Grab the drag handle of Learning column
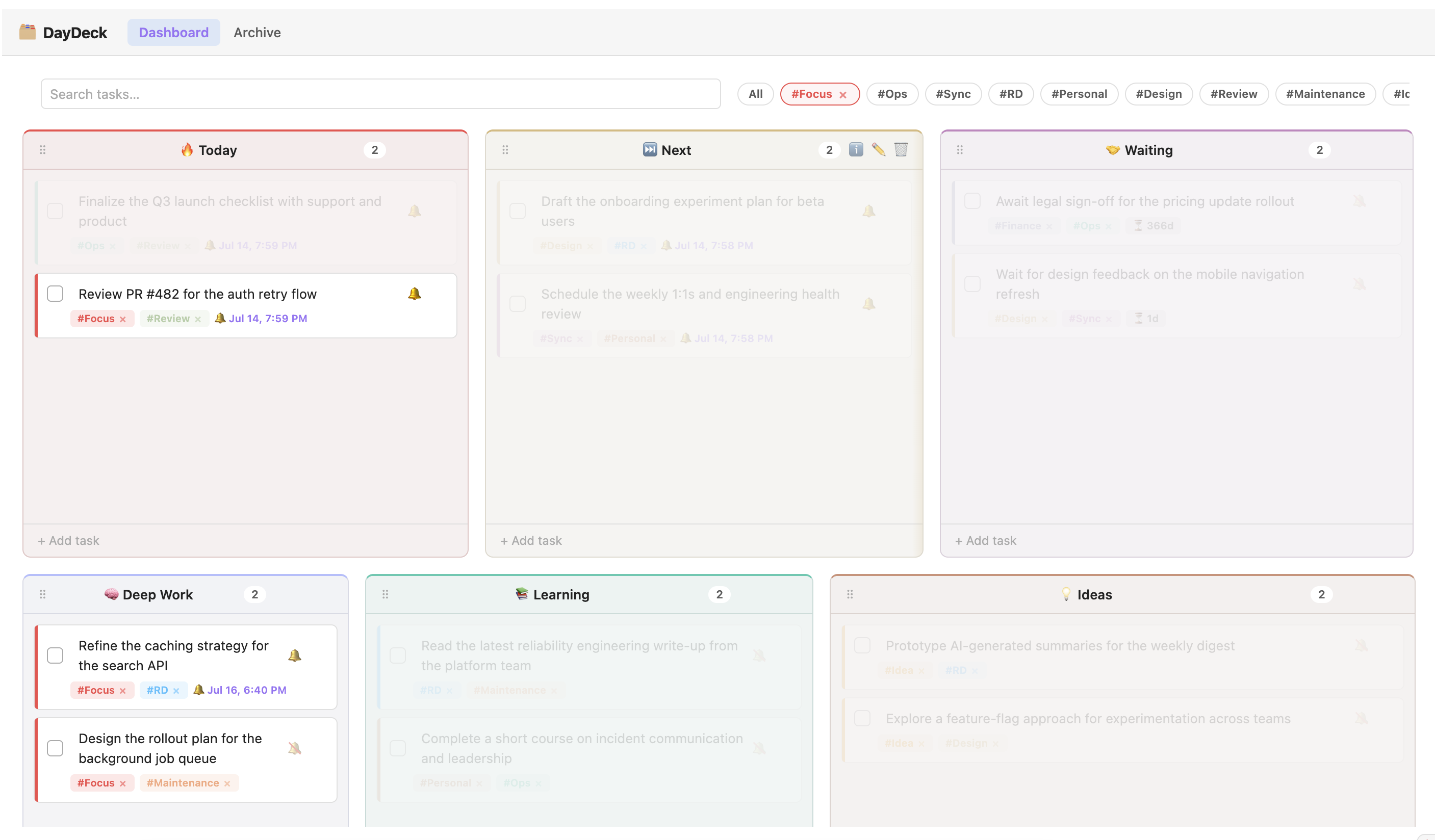 (386, 594)
